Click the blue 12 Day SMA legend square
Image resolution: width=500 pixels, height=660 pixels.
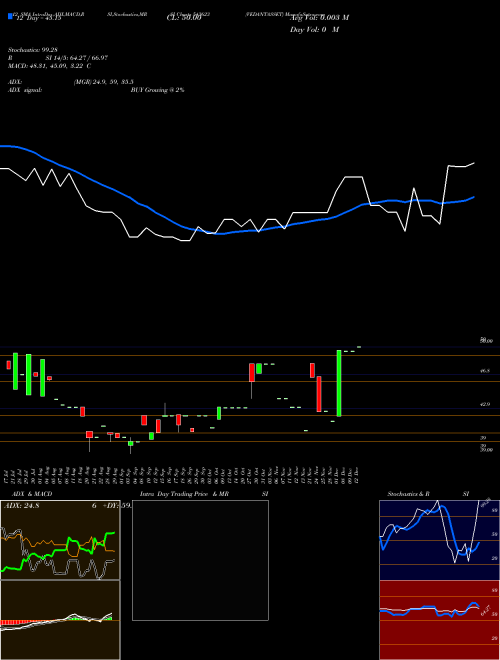pos(11,16)
